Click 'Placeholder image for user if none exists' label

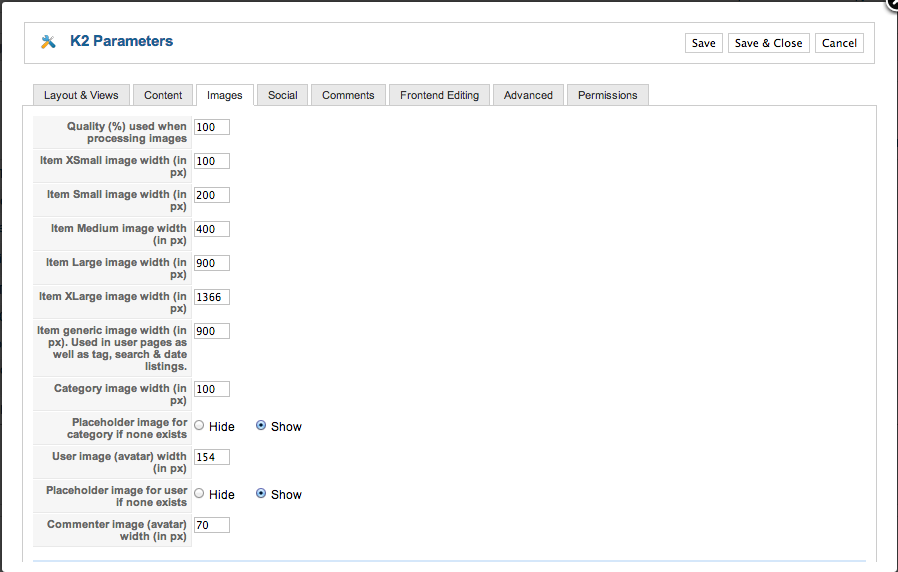(117, 496)
